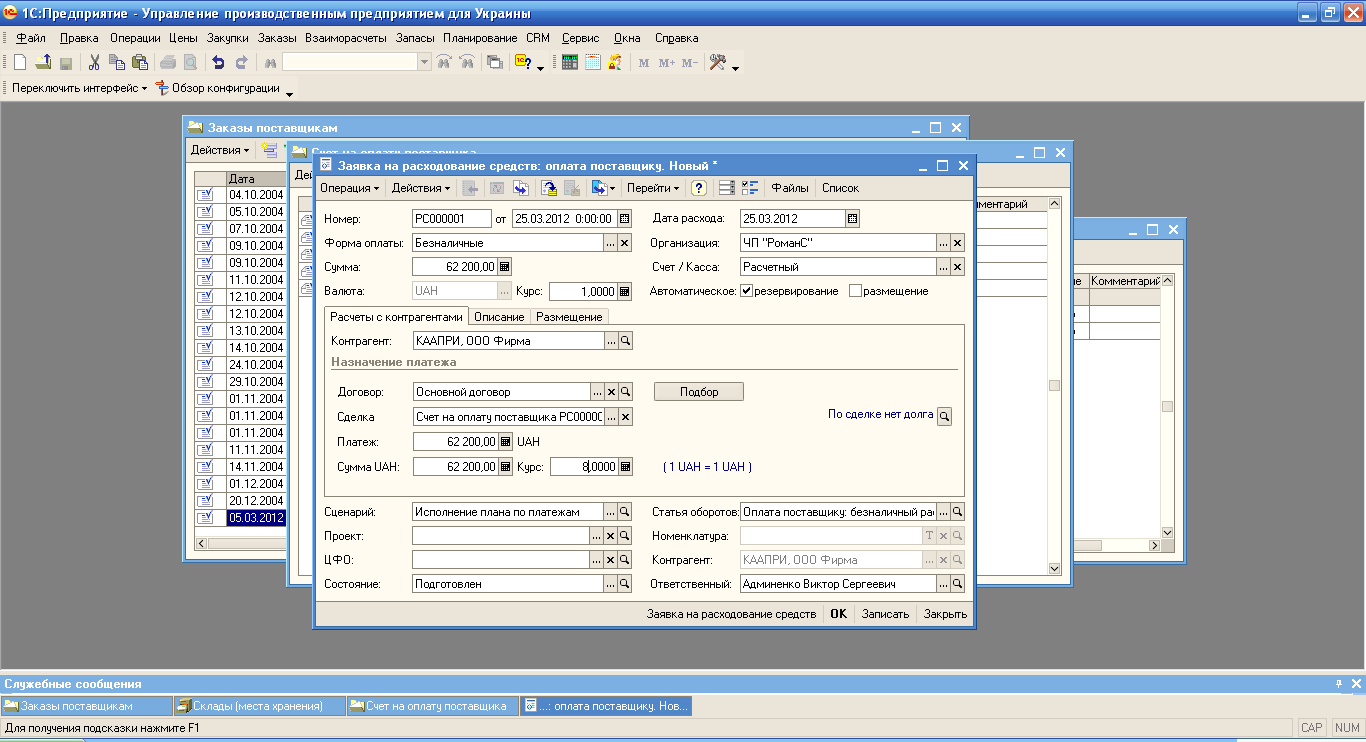Open the Calendar icon in main toolbar
1366x742 pixels.
click(x=593, y=62)
